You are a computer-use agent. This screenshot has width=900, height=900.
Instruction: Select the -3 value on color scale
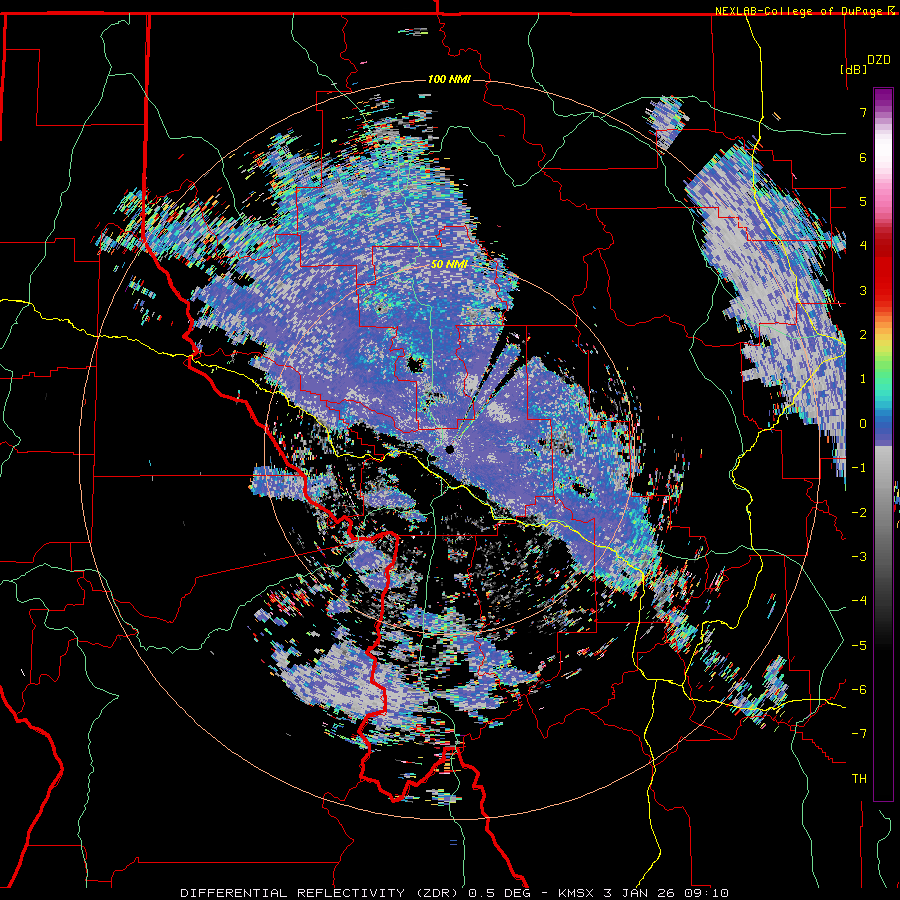pyautogui.click(x=859, y=557)
